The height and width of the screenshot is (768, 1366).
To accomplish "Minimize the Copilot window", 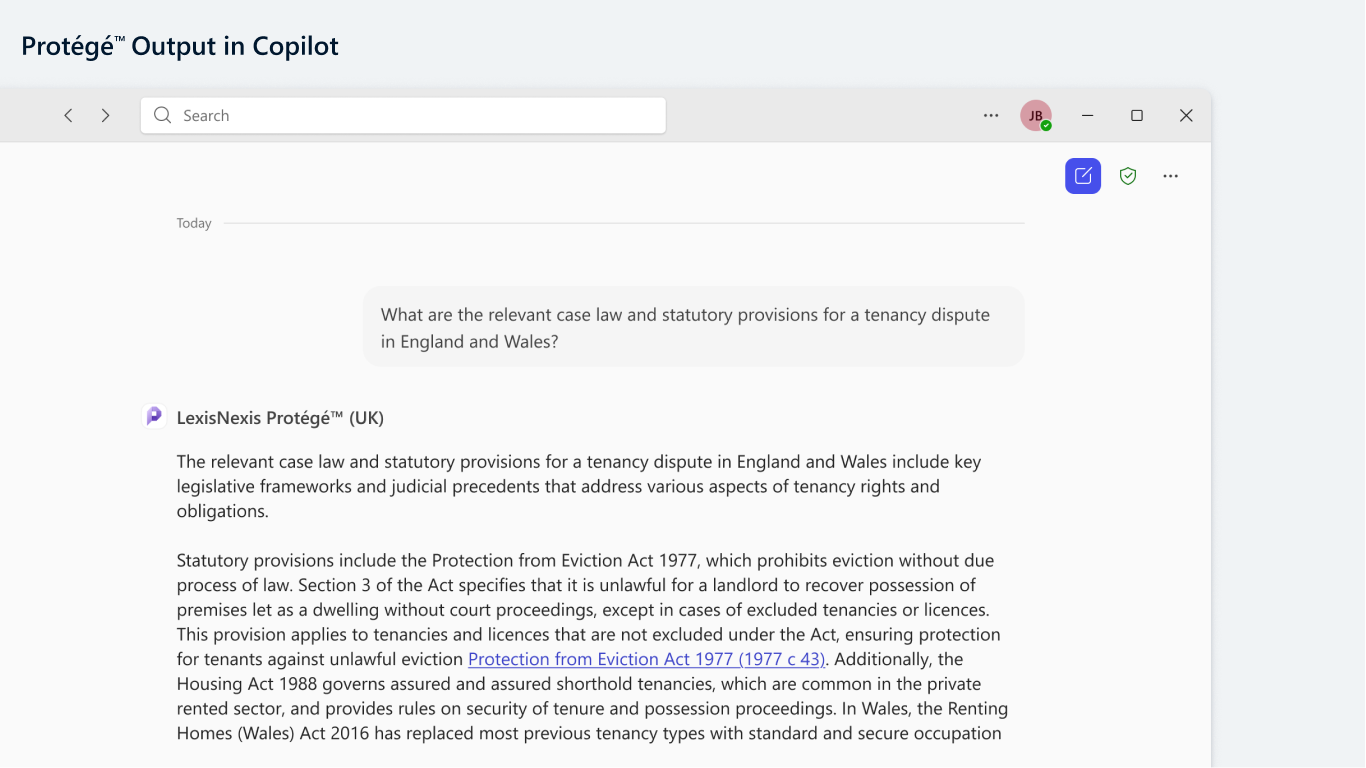I will coord(1088,116).
